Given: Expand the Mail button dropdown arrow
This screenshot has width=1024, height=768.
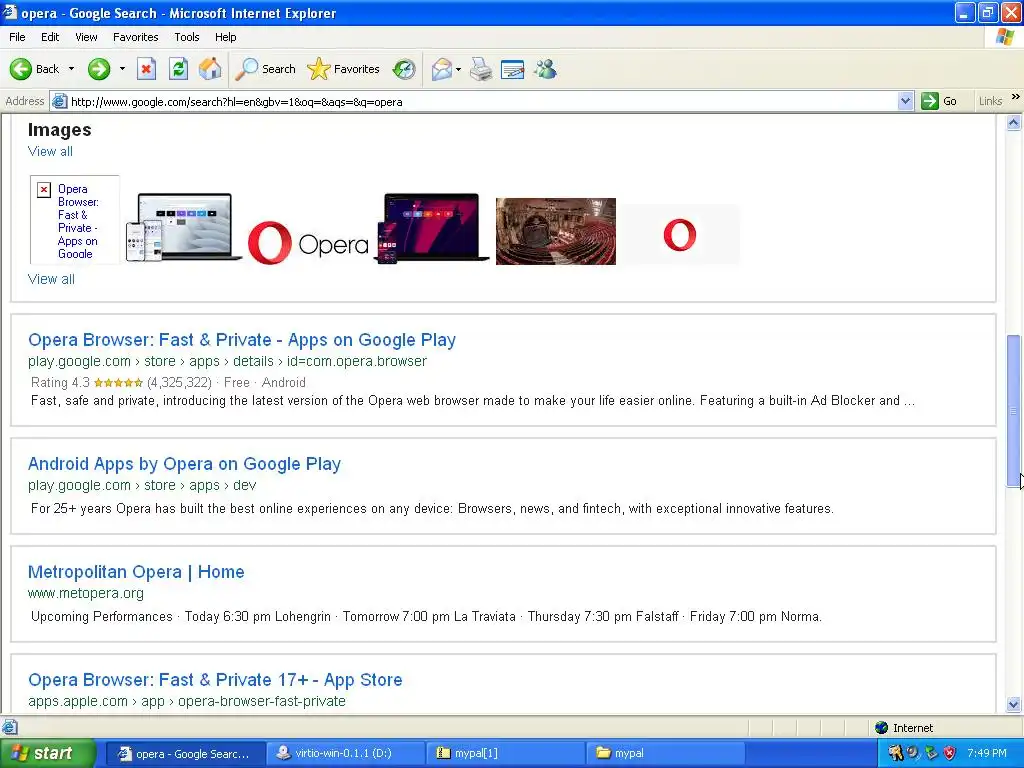Looking at the screenshot, I should (458, 69).
